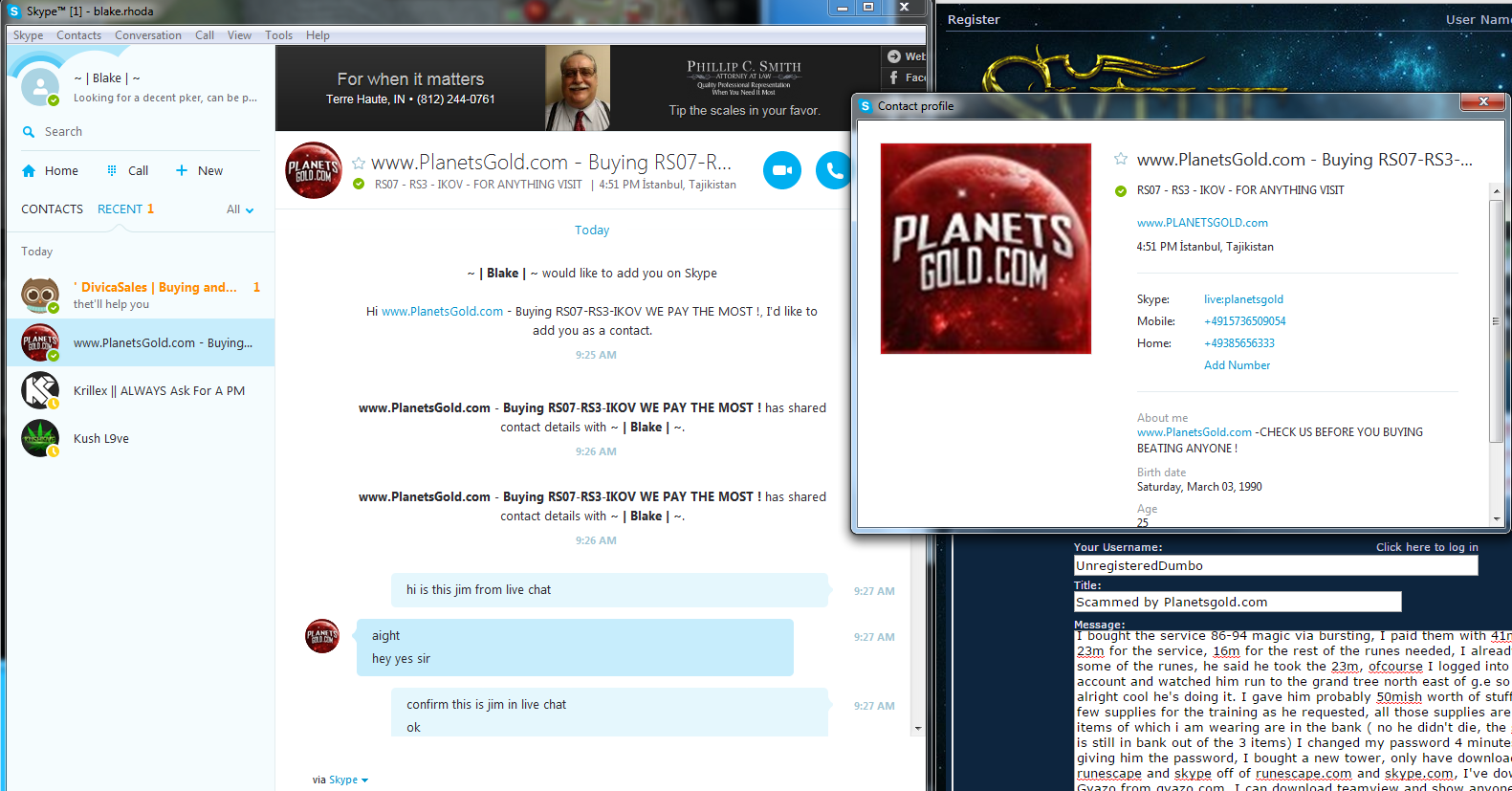Viewport: 1512px width, 791px height.
Task: Click the PlanetsGold.com link in chat message
Action: click(x=442, y=311)
